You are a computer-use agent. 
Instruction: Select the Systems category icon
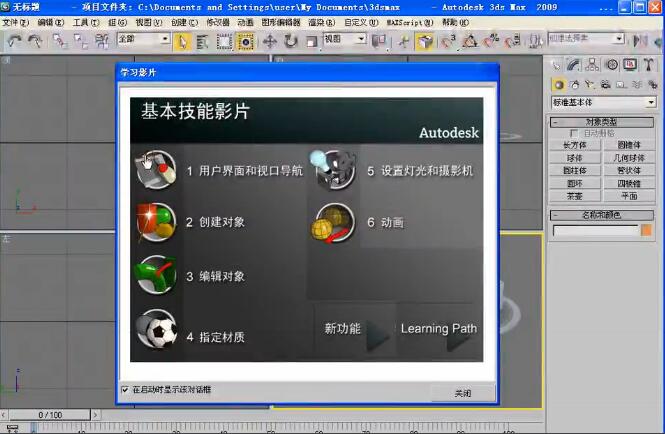tap(652, 85)
